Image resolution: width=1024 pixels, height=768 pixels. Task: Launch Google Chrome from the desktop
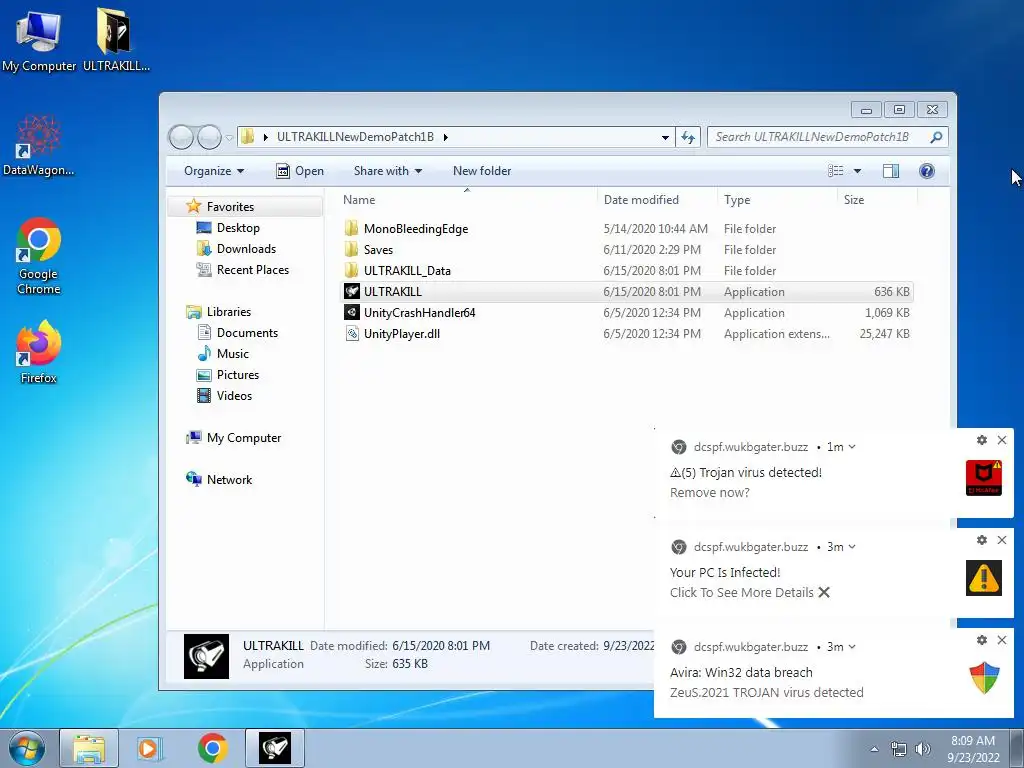click(x=39, y=256)
